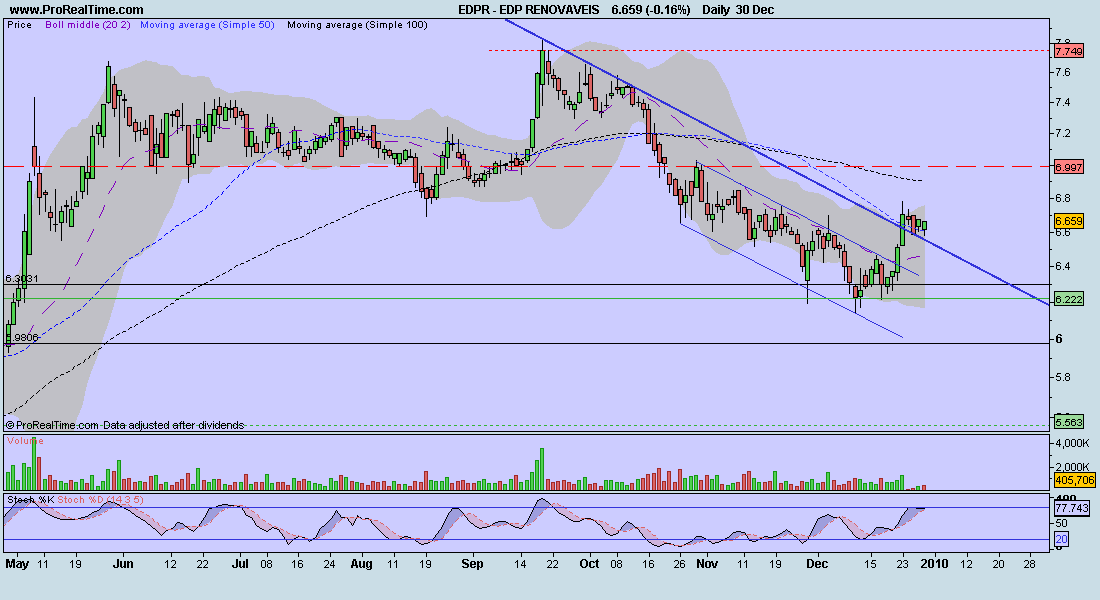Click the 7.6 price axis tick
The height and width of the screenshot is (600, 1100).
(1062, 72)
